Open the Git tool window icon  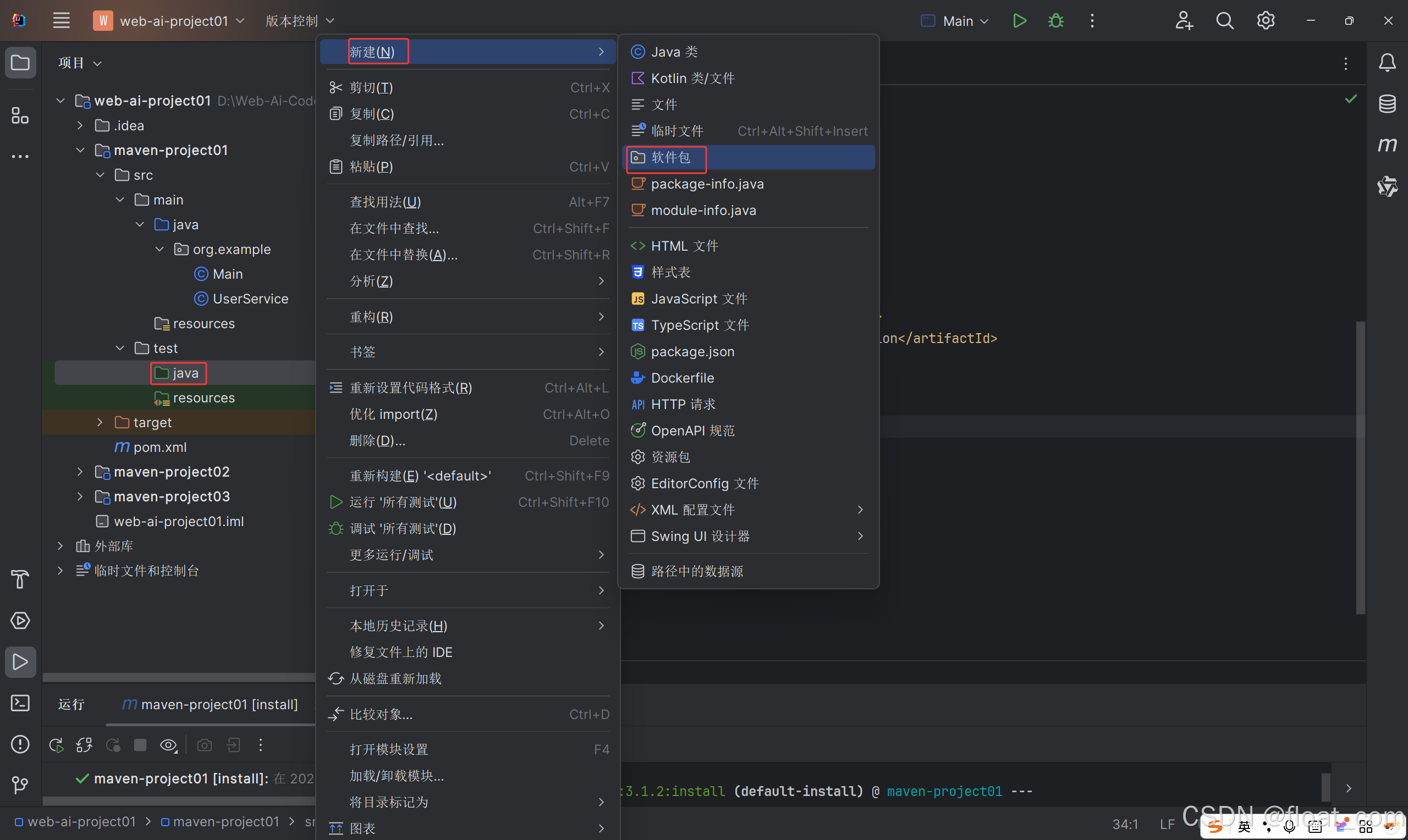pyautogui.click(x=20, y=784)
